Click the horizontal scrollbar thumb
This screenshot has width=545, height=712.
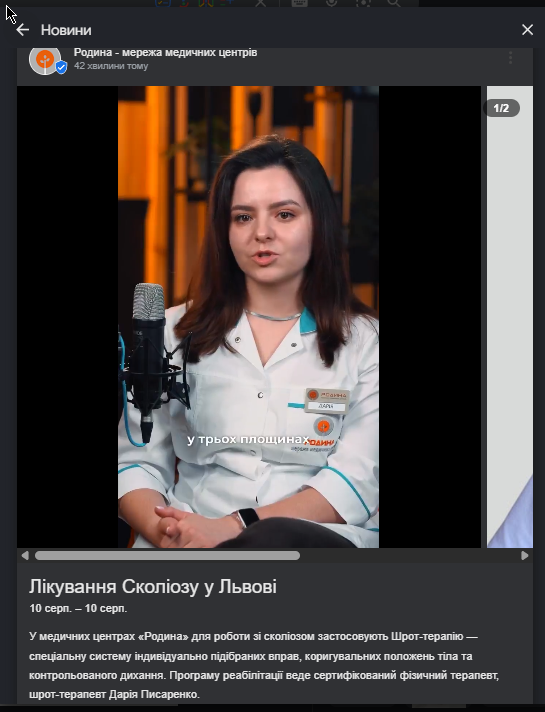coord(167,555)
